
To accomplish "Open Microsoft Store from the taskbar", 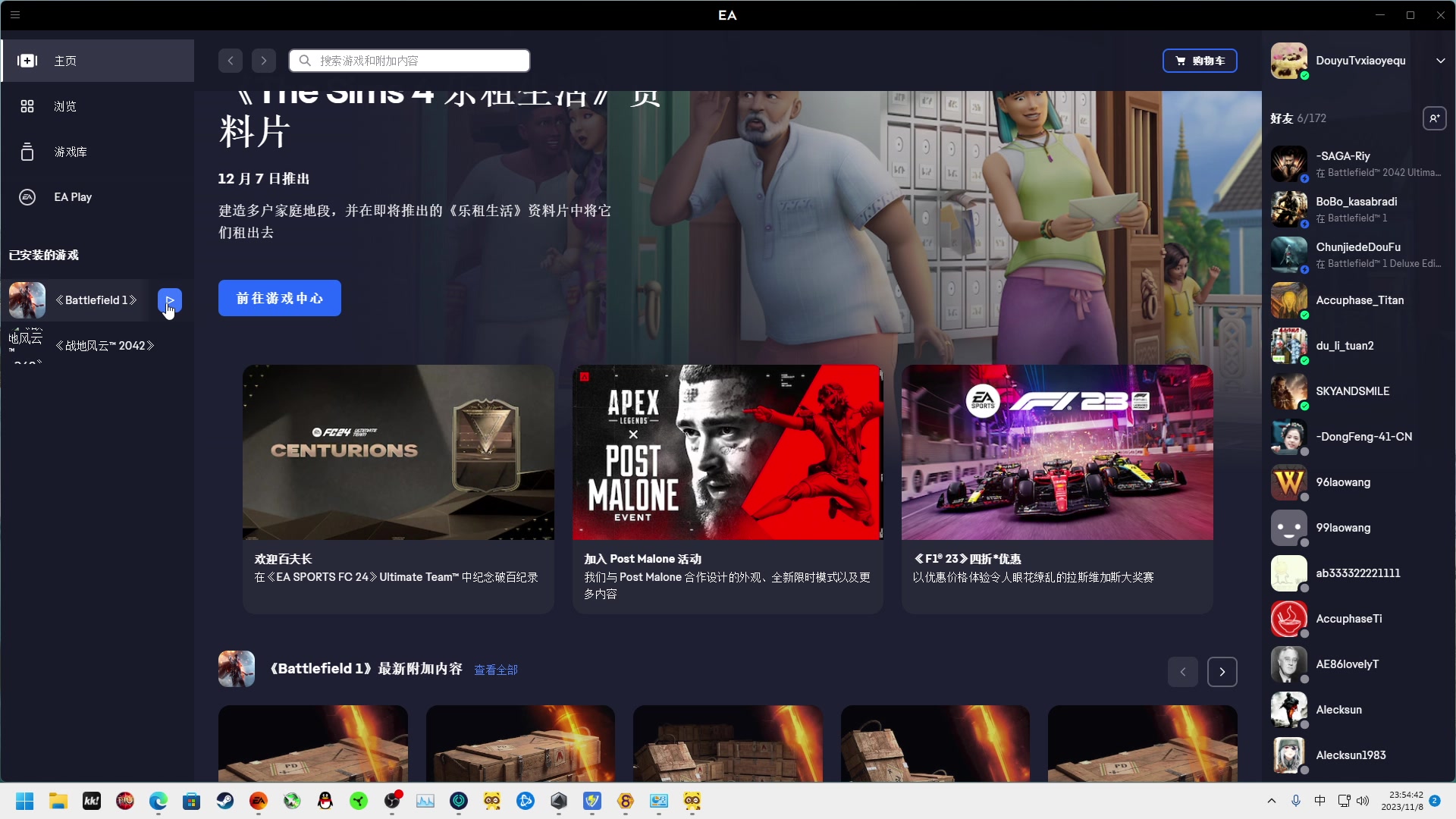I will click(192, 801).
